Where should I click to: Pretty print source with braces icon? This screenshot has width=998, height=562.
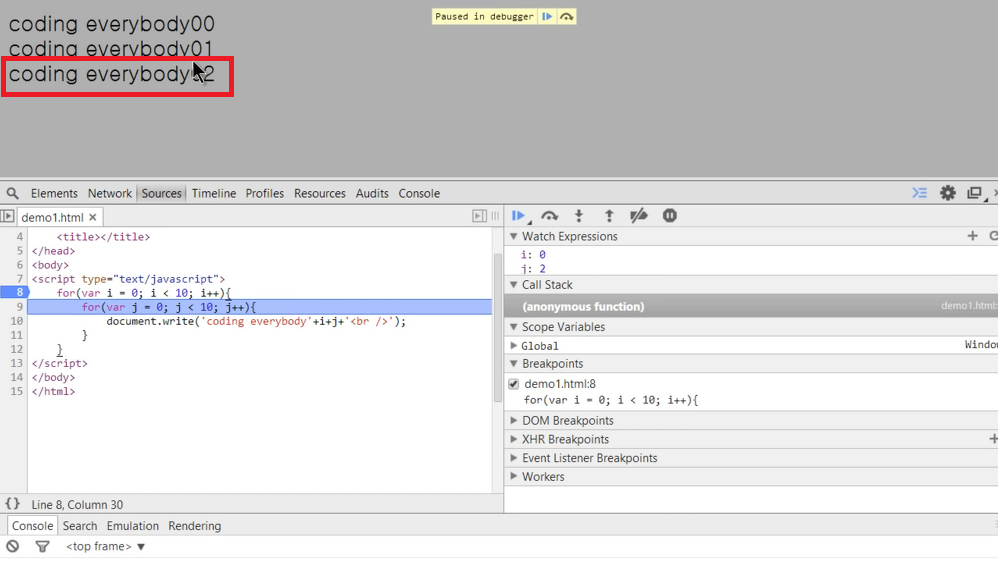click(13, 503)
